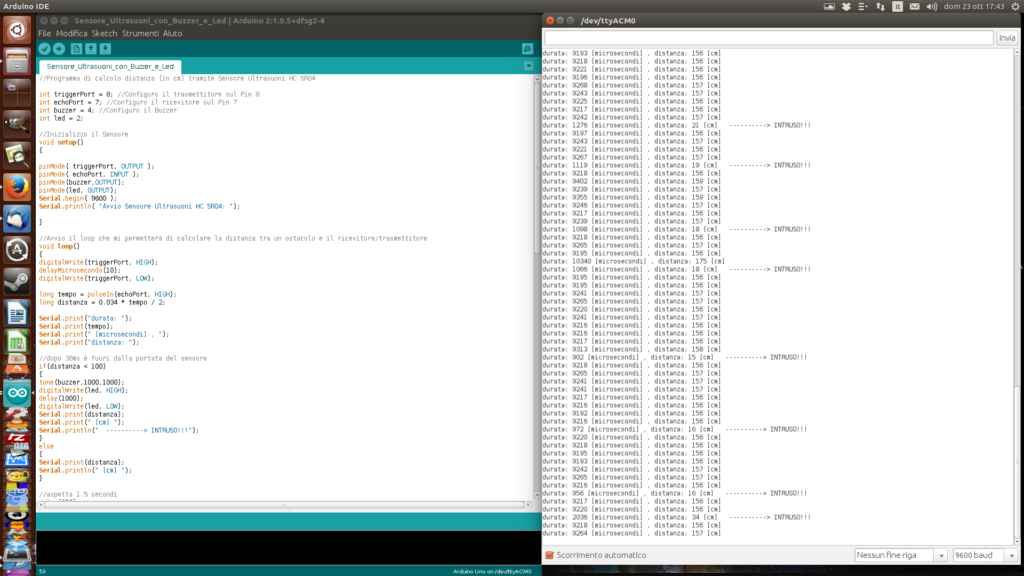
Task: Open LibreOffice Calc in launcher
Action: pyautogui.click(x=17, y=342)
